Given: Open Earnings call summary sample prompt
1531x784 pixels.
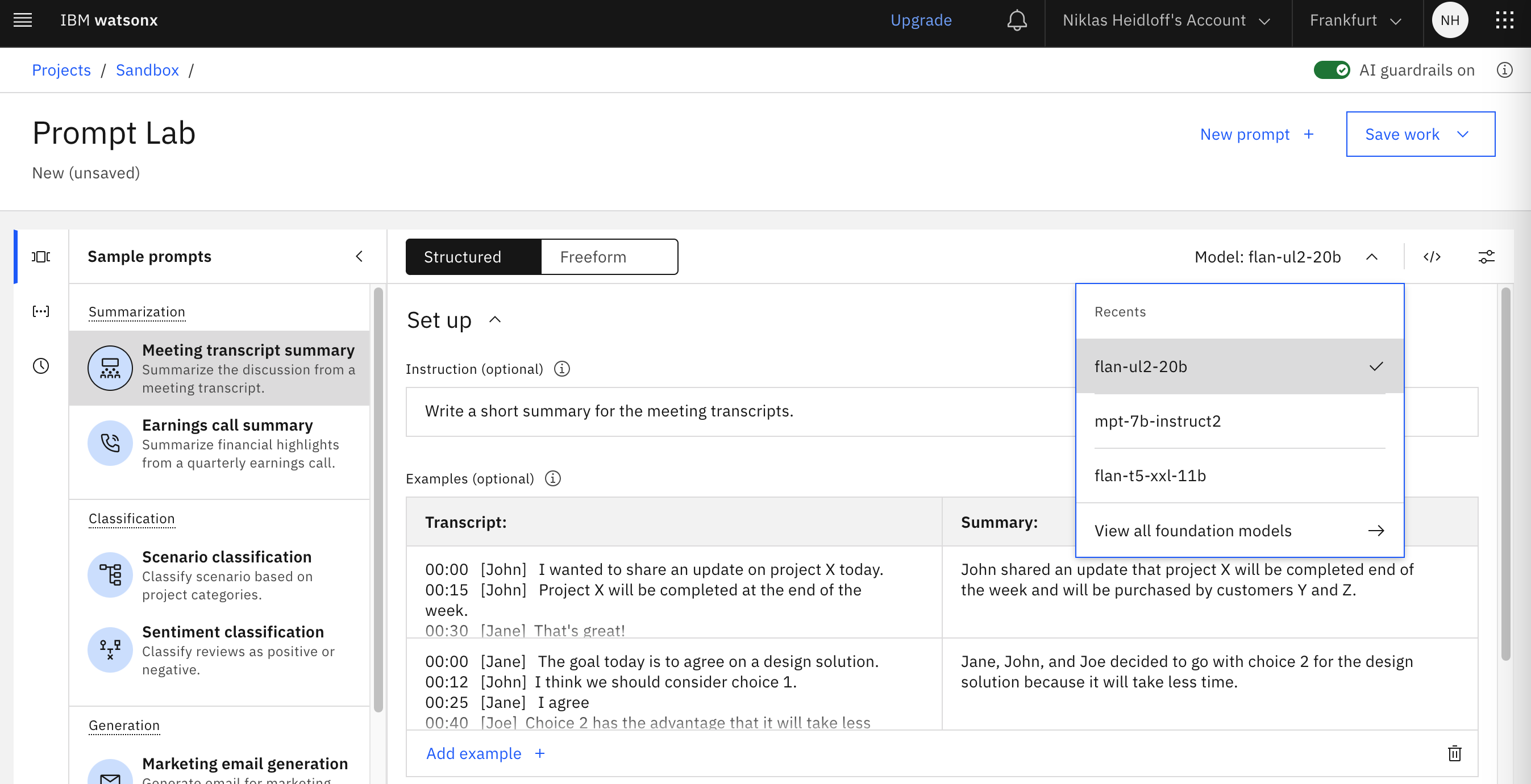Looking at the screenshot, I should (219, 443).
